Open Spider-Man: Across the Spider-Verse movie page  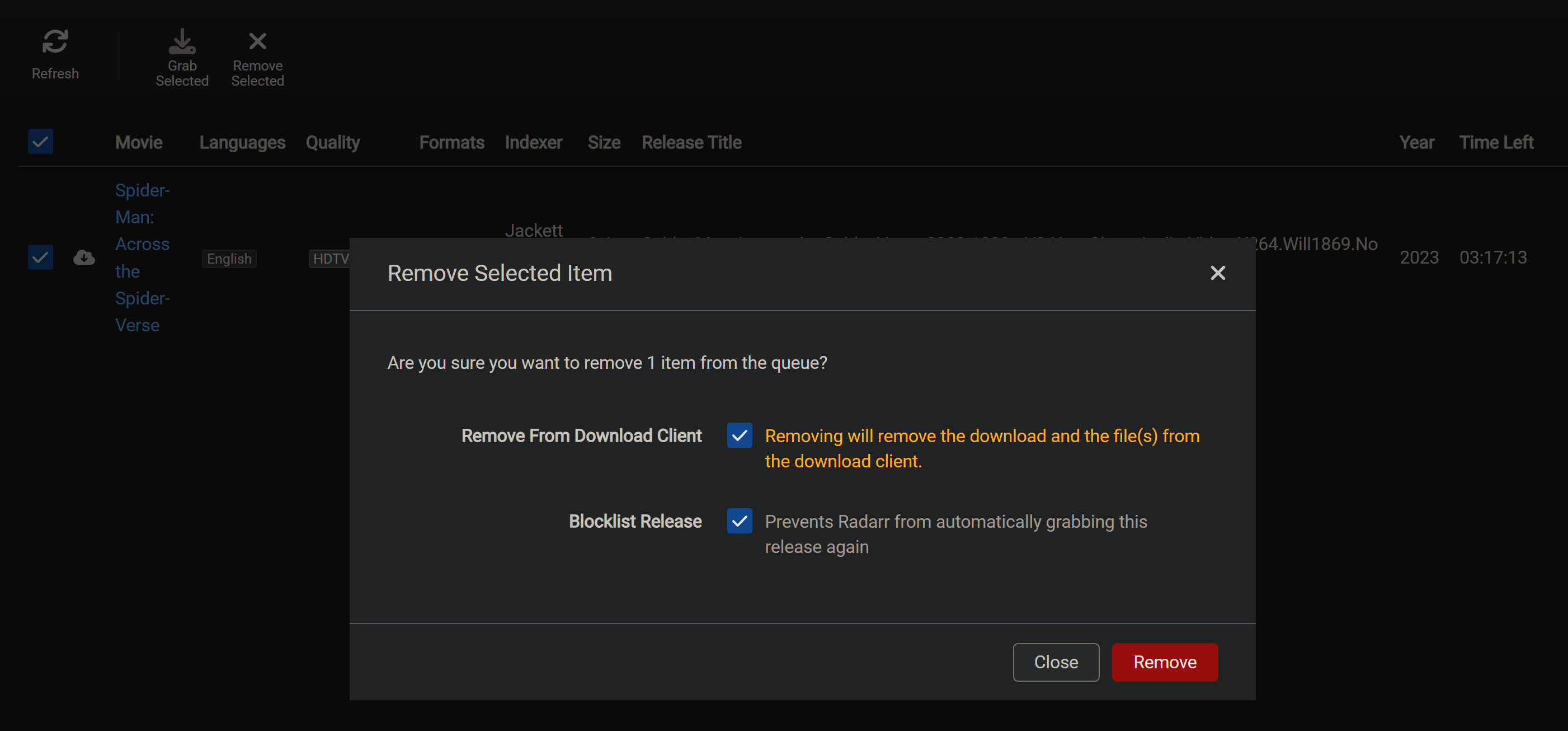[142, 257]
